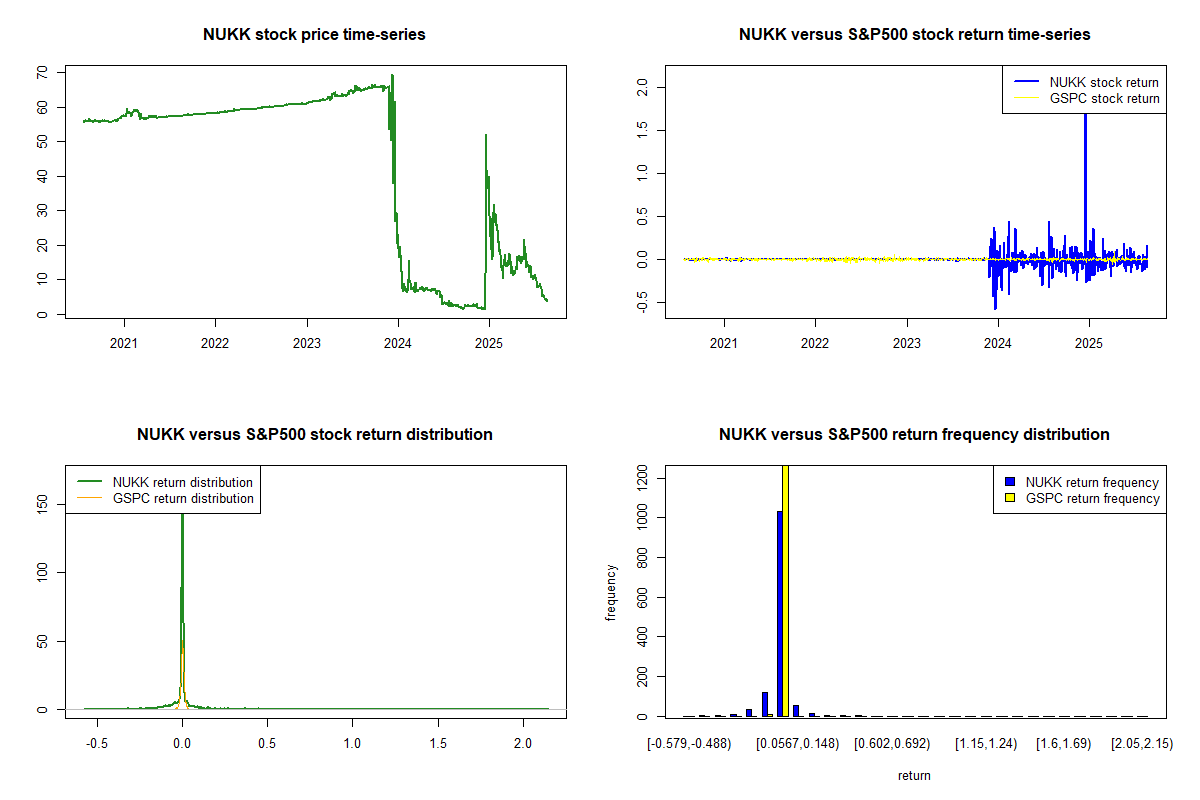The height and width of the screenshot is (800, 1200).
Task: Click the blue NUKK return frequency legend square
Action: 1008,483
